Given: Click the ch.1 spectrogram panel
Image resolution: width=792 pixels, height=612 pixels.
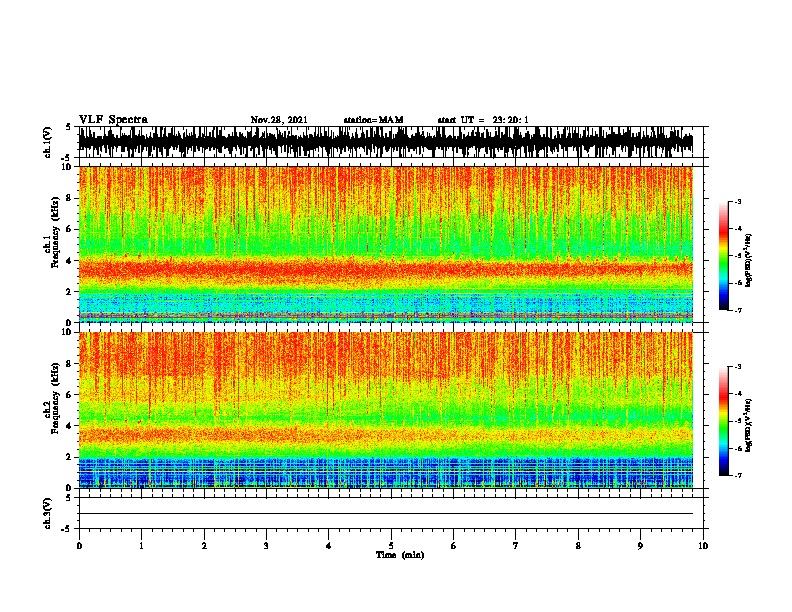Looking at the screenshot, I should [x=386, y=244].
